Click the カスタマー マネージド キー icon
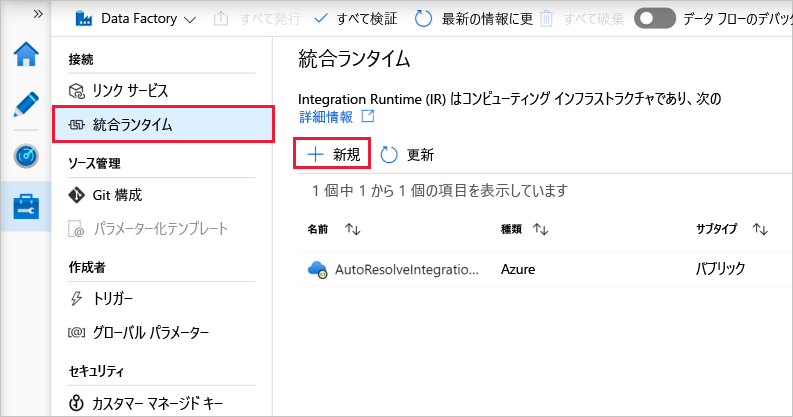Viewport: 793px width, 417px height. [76, 403]
